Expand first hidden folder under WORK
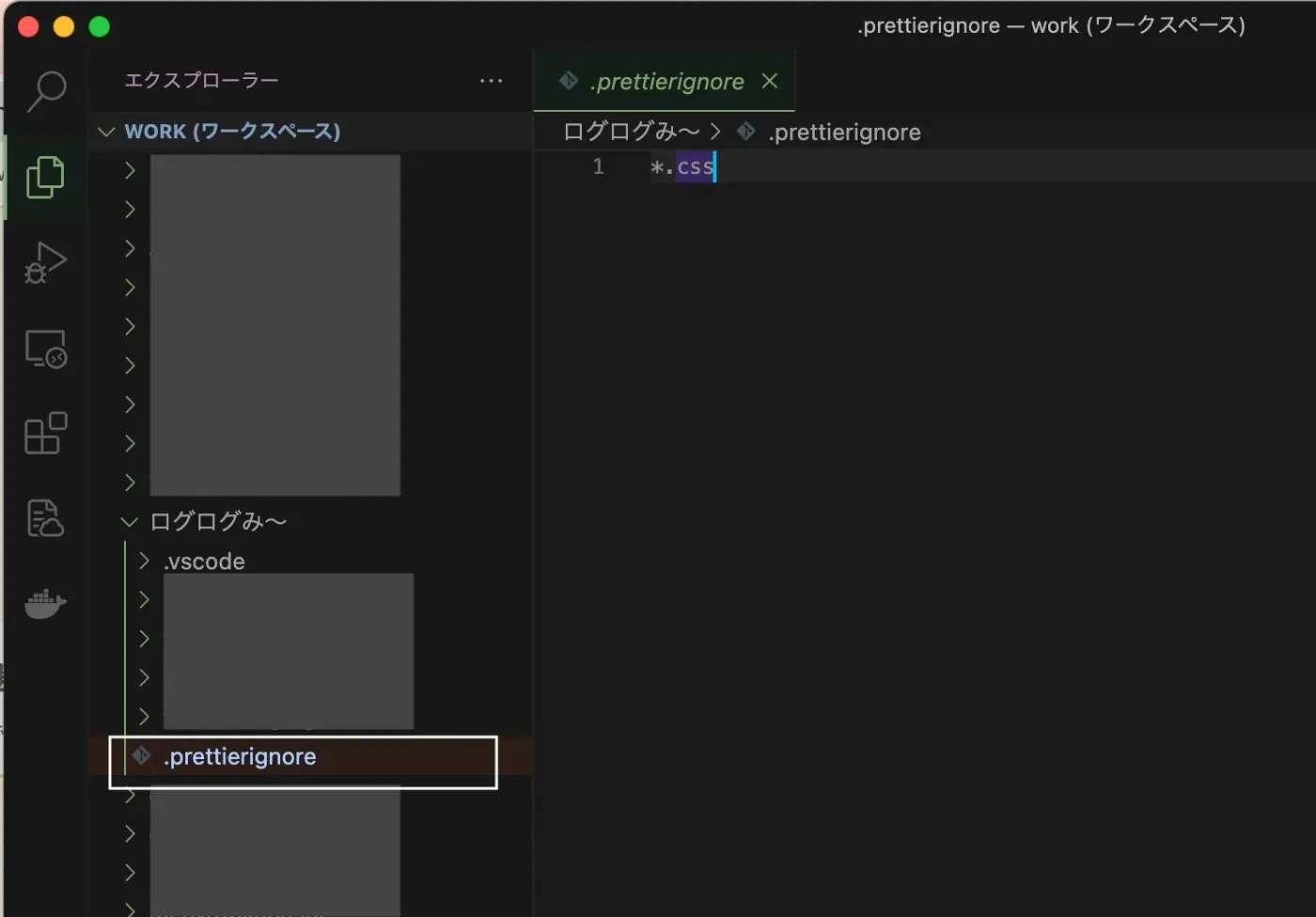The height and width of the screenshot is (917, 1316). (x=131, y=170)
